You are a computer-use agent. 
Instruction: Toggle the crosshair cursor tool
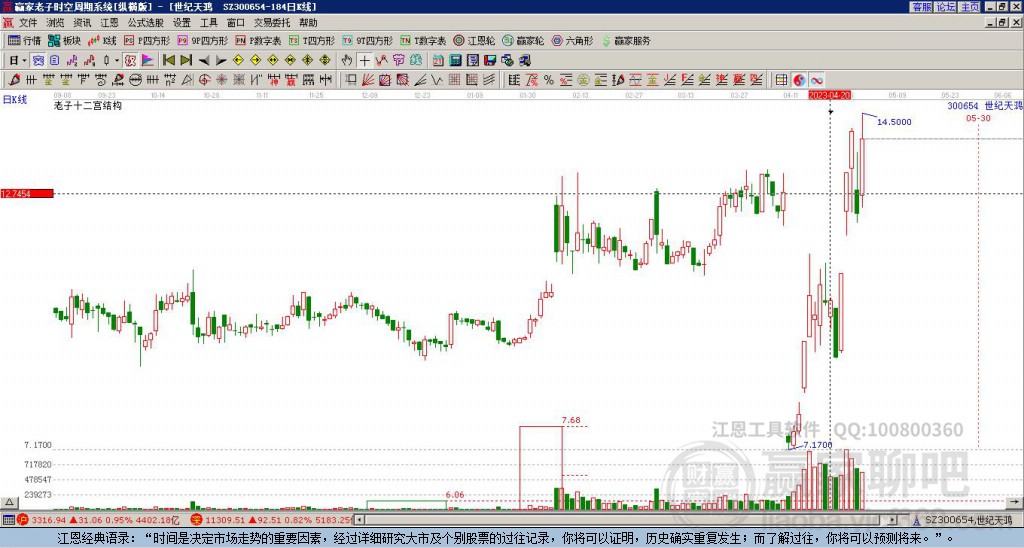tap(364, 60)
